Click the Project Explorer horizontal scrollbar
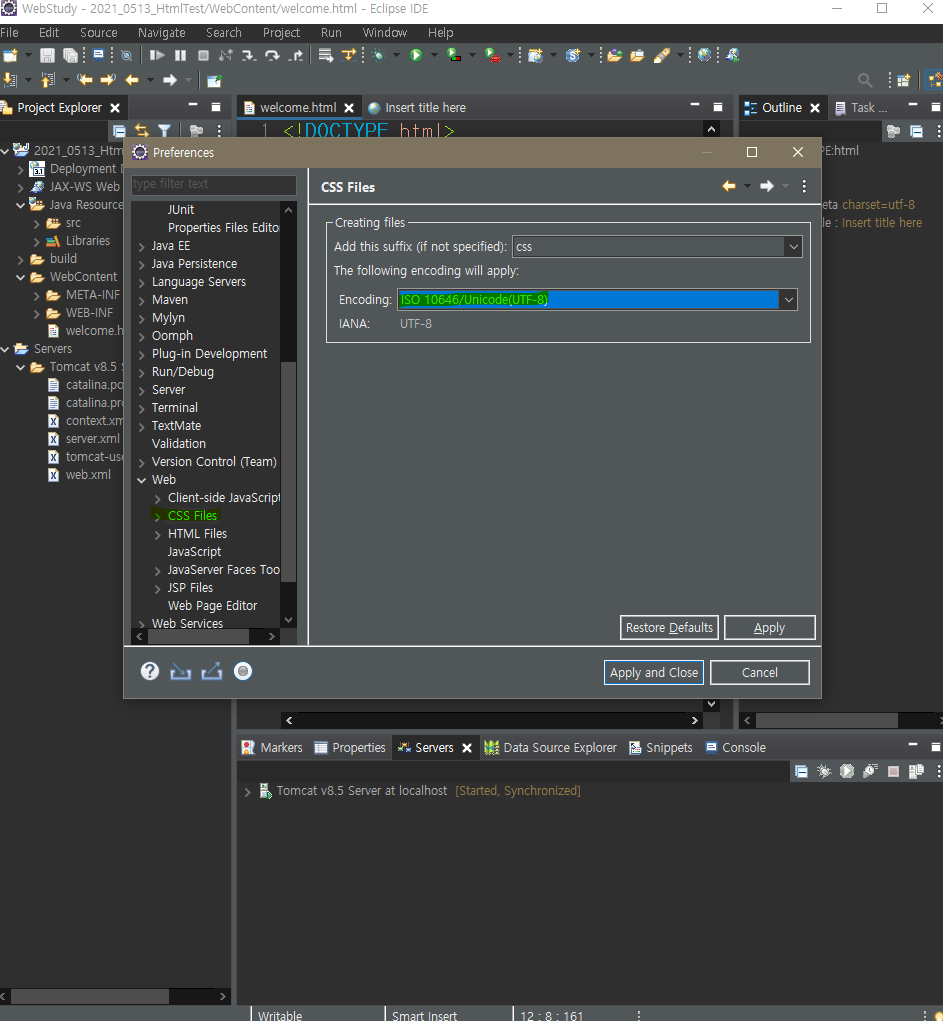The image size is (943, 1021). [x=90, y=996]
